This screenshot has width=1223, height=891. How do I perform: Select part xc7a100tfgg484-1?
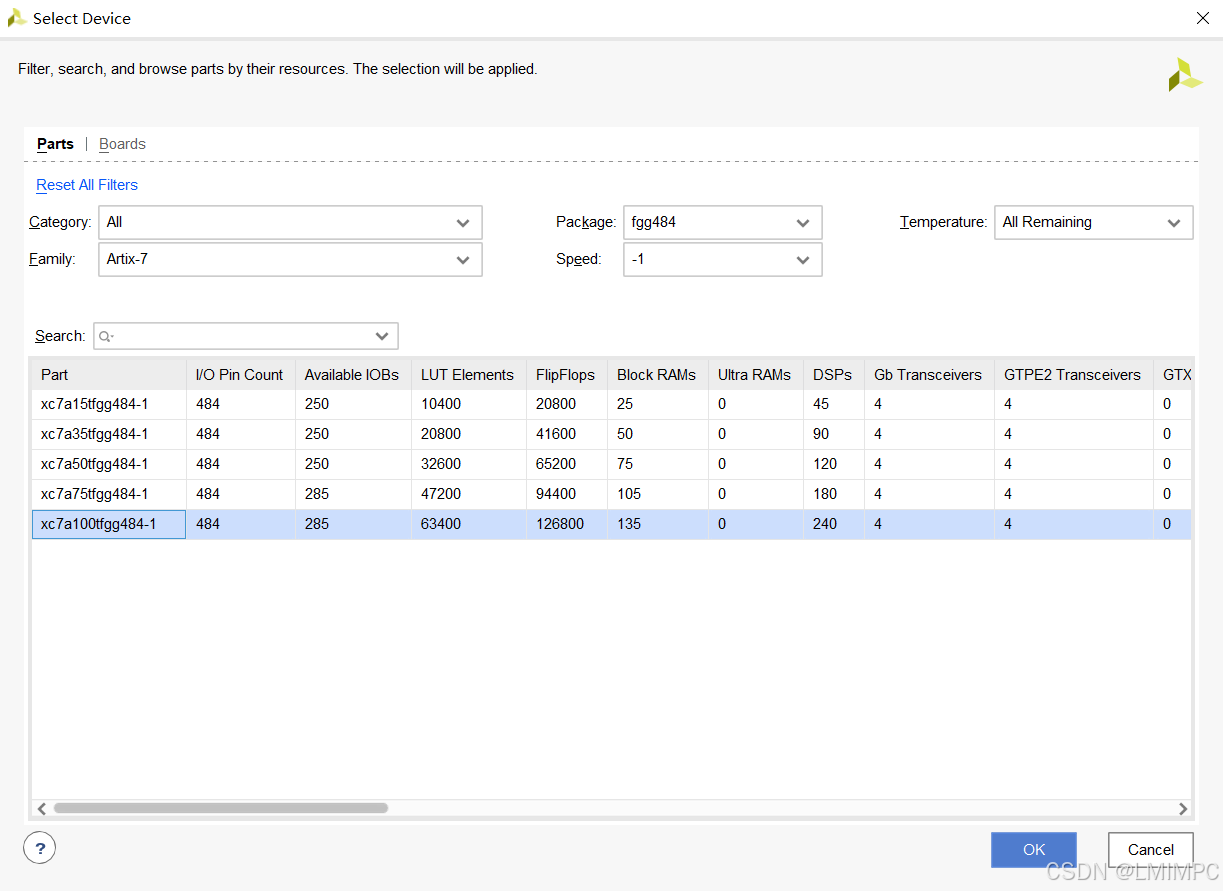(98, 524)
